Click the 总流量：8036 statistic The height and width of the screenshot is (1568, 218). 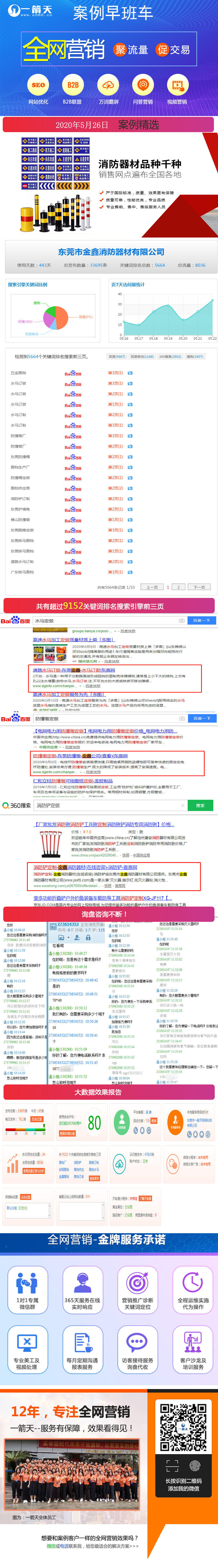[x=191, y=265]
